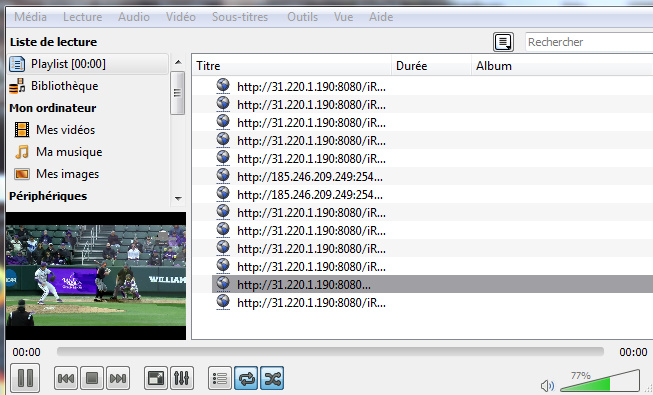Adjust the volume slider at 77%
This screenshot has width=653, height=395.
600,381
